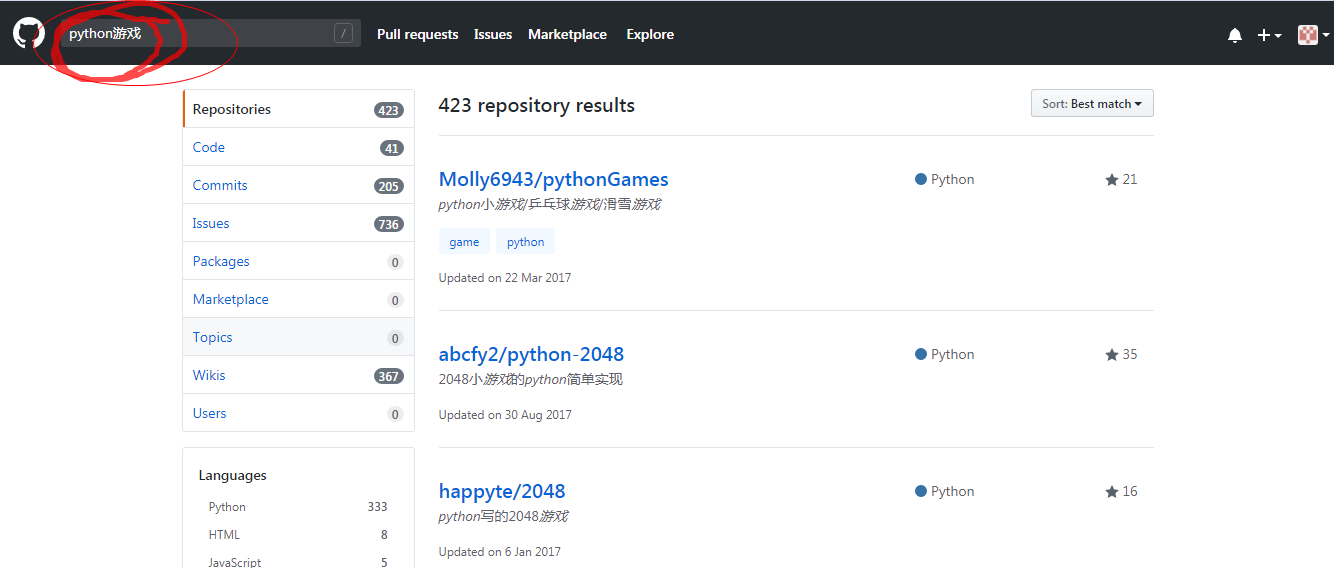Click 'Updated on 22 Mar 2017' text
Viewport: 1334px width, 568px height.
(x=505, y=278)
